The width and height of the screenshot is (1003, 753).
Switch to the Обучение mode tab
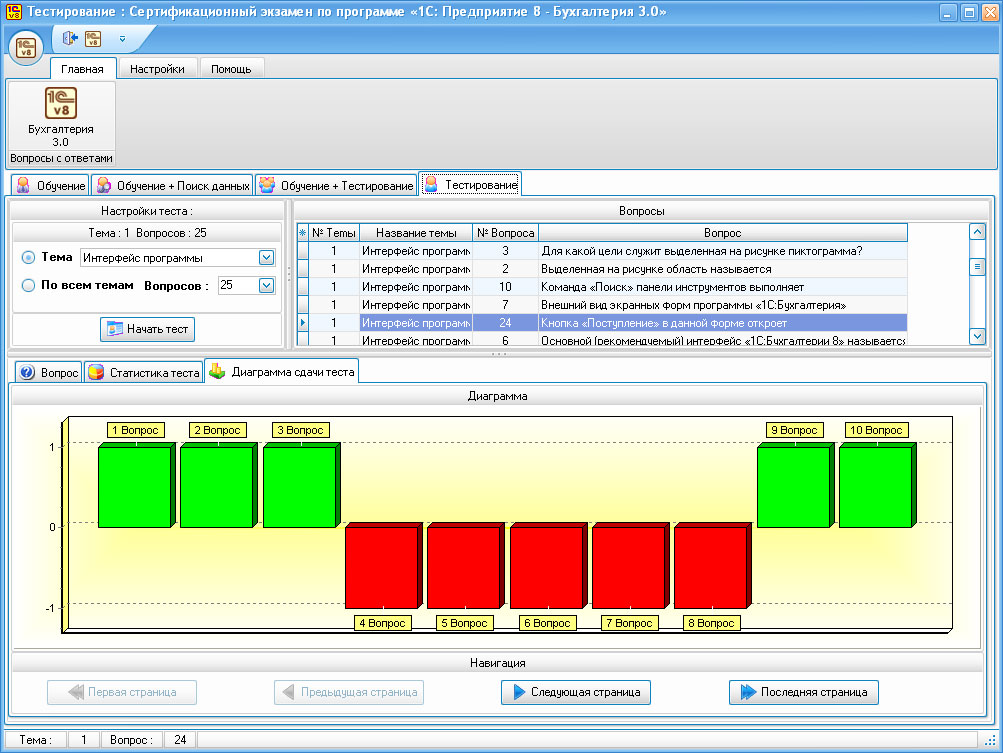[51, 185]
